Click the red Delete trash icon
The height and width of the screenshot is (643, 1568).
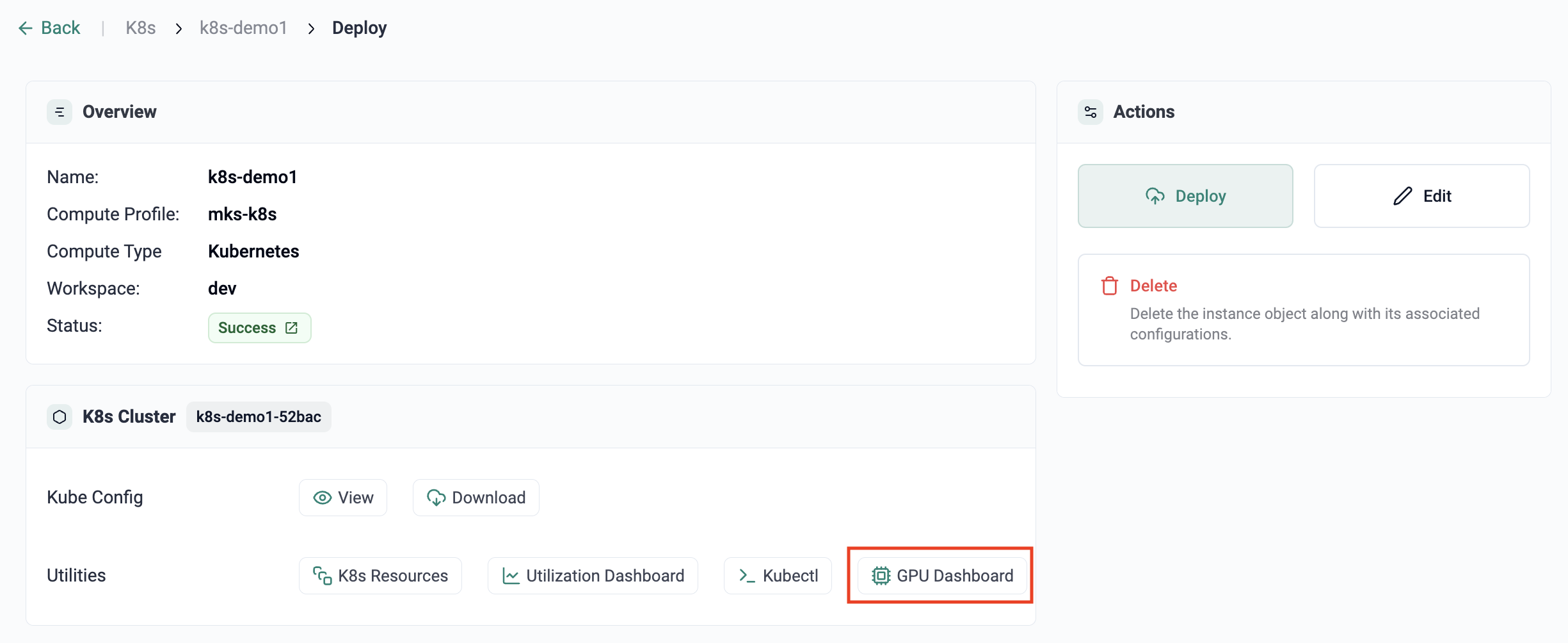(1110, 286)
